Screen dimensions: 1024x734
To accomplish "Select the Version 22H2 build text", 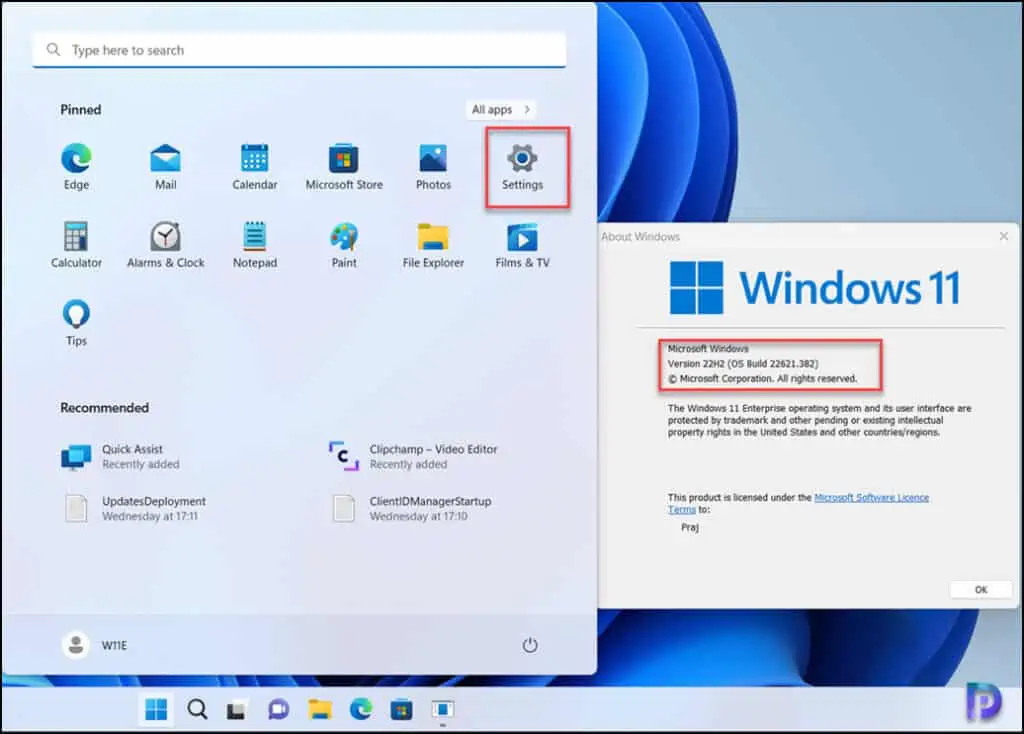I will (x=743, y=364).
